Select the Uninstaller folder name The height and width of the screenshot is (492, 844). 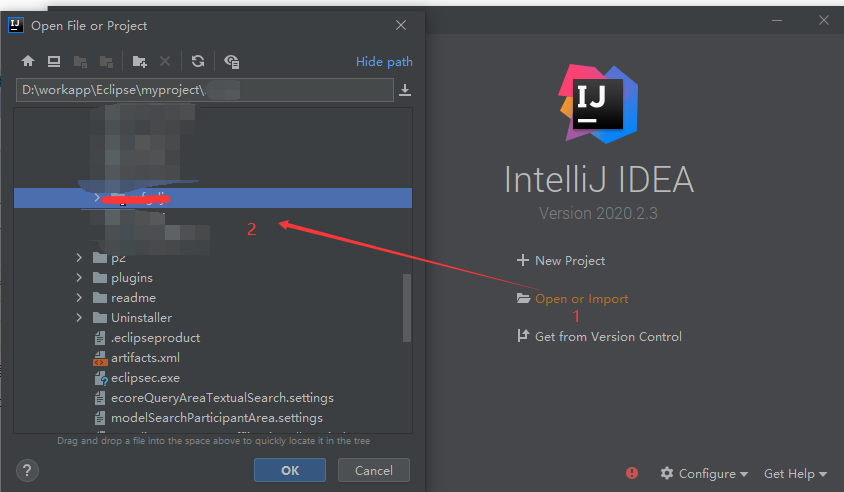click(x=142, y=318)
